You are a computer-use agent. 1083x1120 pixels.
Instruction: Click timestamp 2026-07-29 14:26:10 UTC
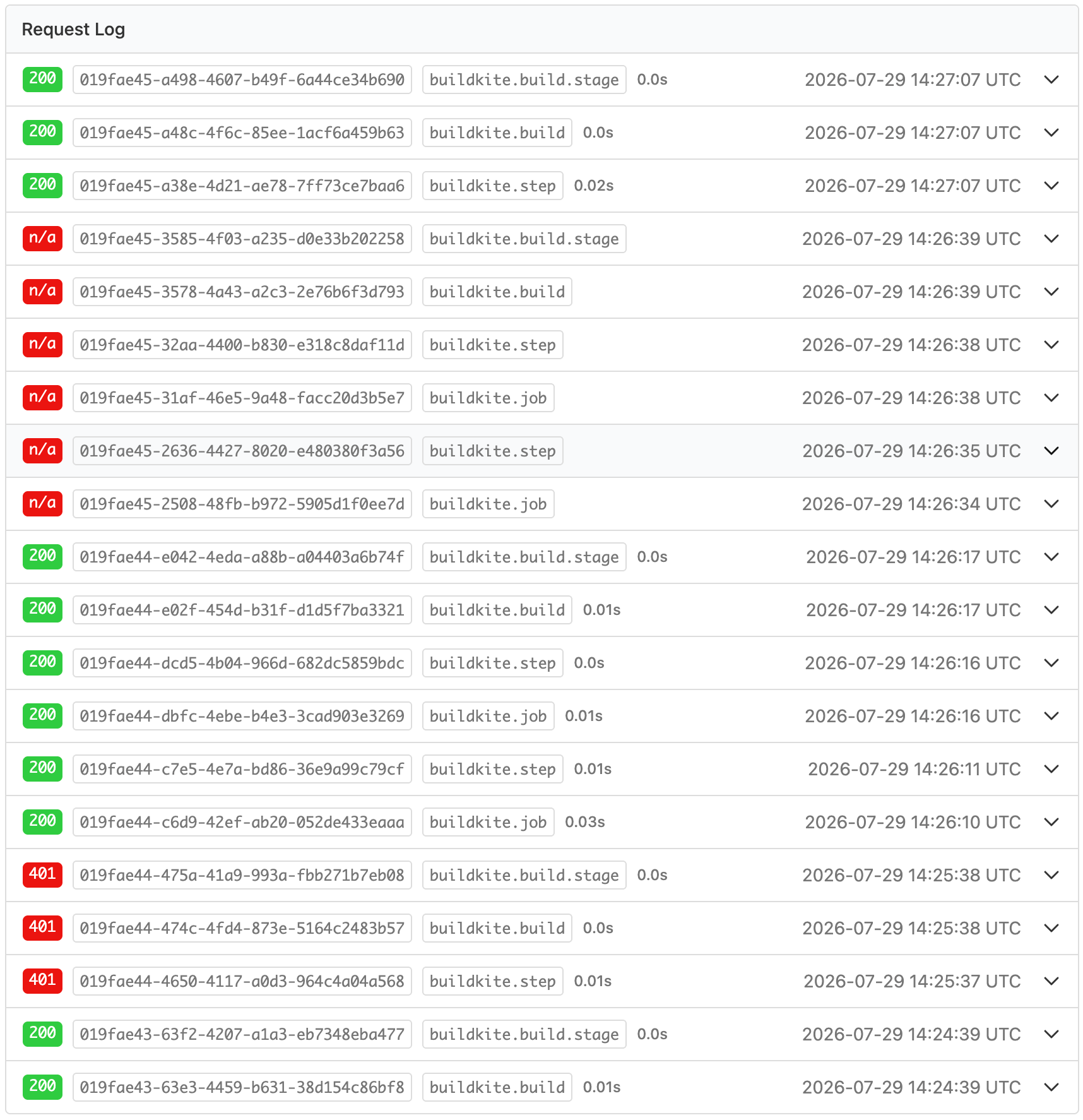913,822
